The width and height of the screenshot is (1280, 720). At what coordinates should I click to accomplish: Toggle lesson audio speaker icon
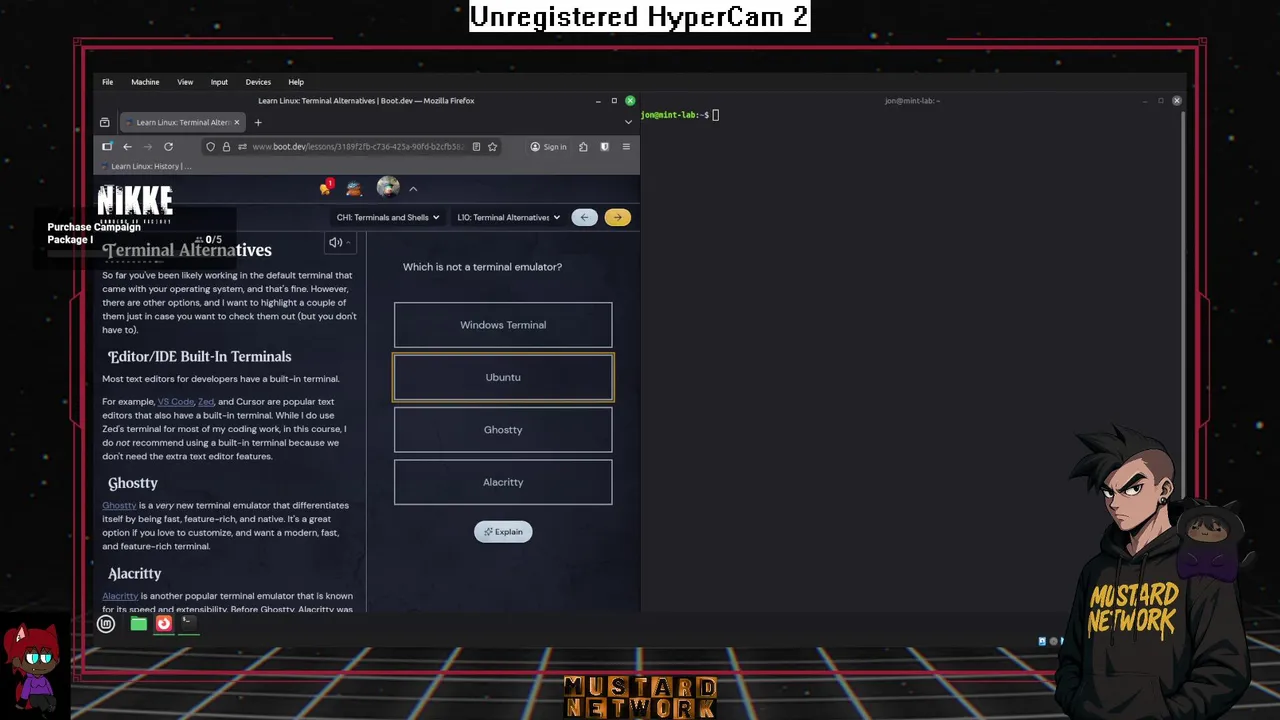[x=335, y=242]
